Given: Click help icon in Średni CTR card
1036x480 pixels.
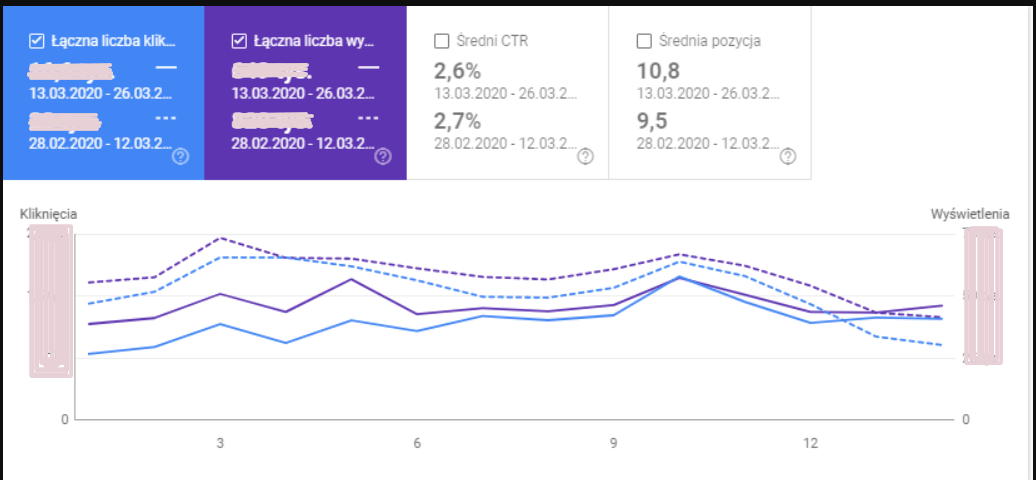Looking at the screenshot, I should point(585,157).
